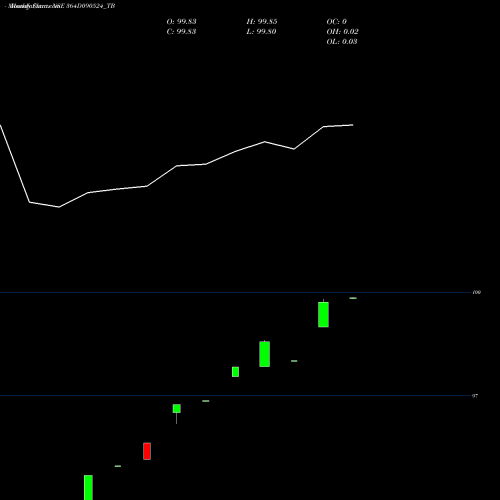The width and height of the screenshot is (500, 500).
Task: Click the OL: 0.03 reading
Action: click(342, 42)
